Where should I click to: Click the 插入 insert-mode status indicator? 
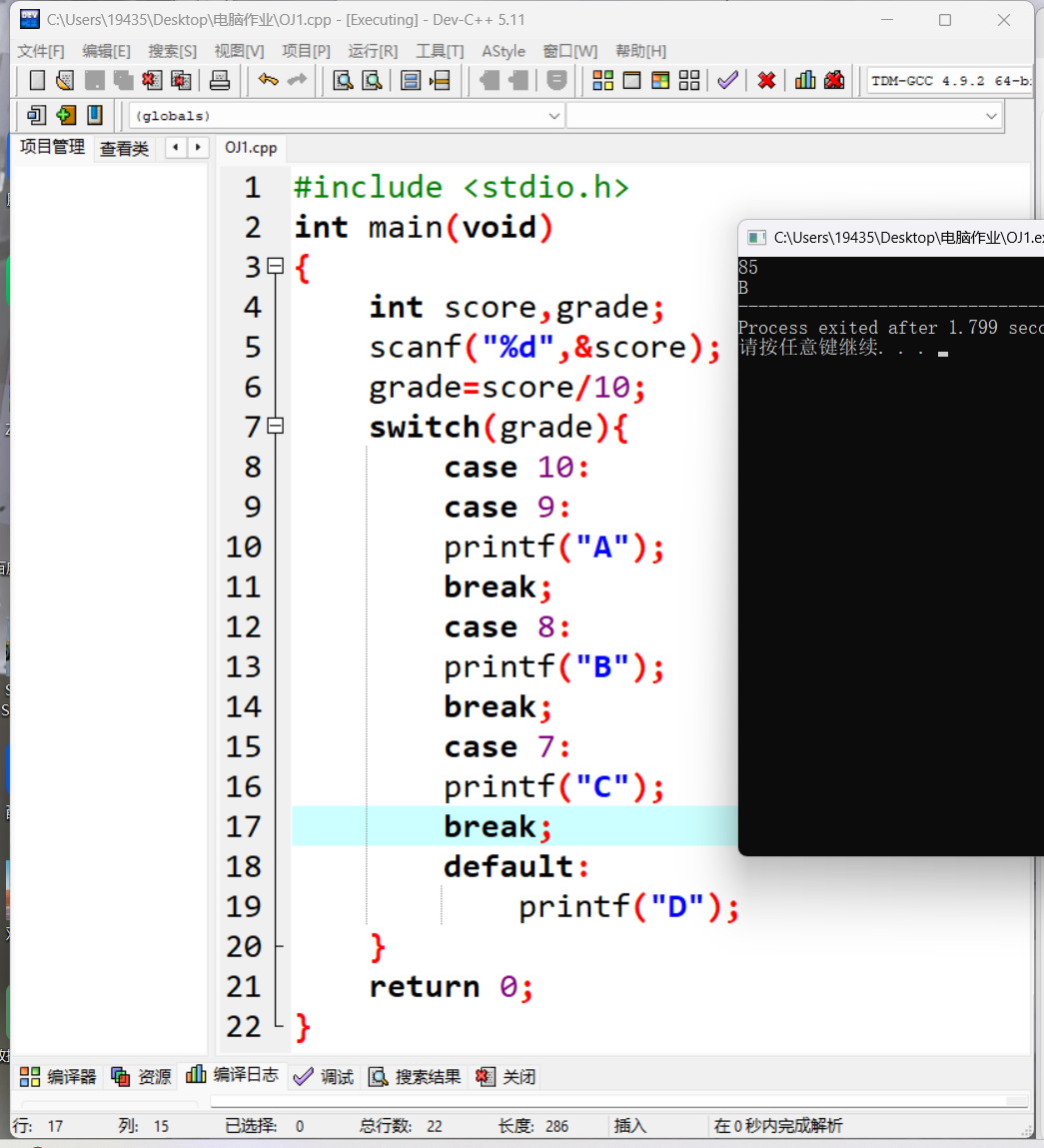point(630,1125)
